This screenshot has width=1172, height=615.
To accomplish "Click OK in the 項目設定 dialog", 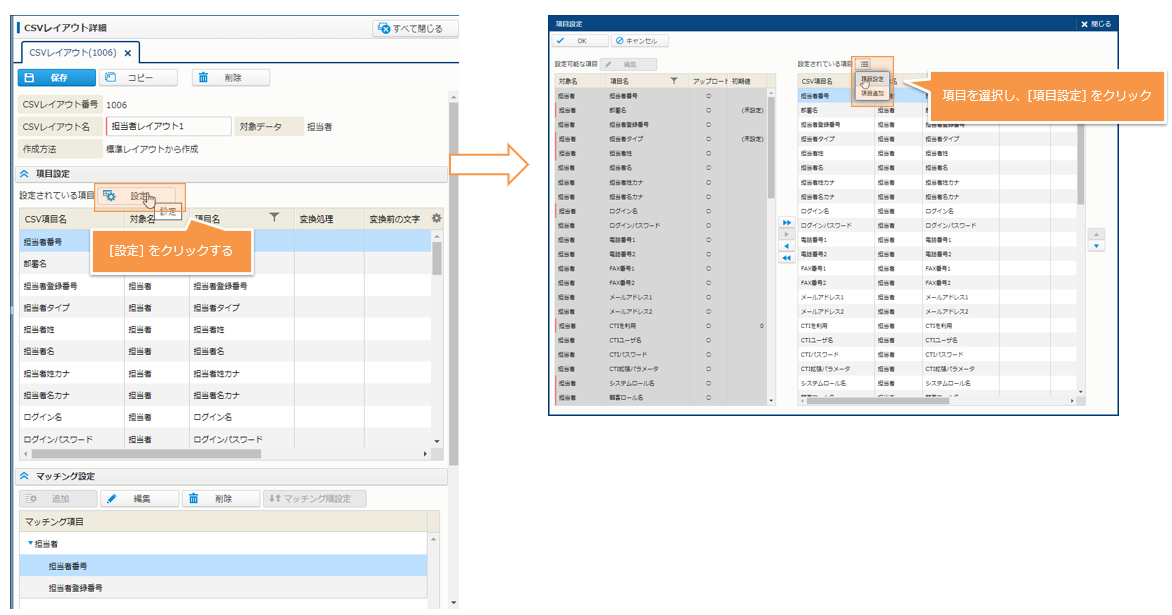I will 579,41.
